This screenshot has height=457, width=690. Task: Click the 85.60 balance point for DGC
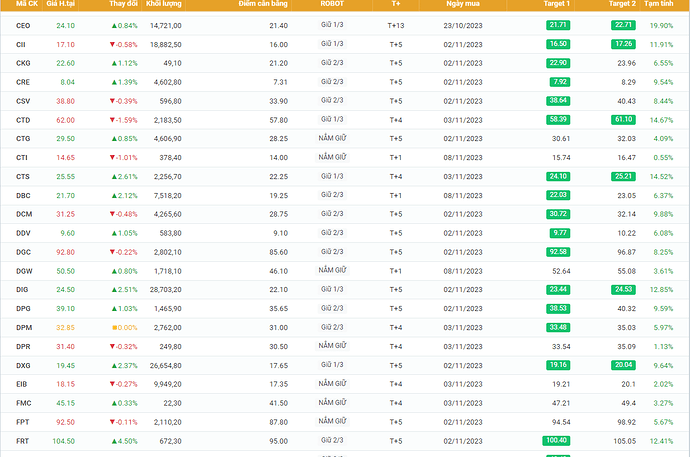pos(279,252)
